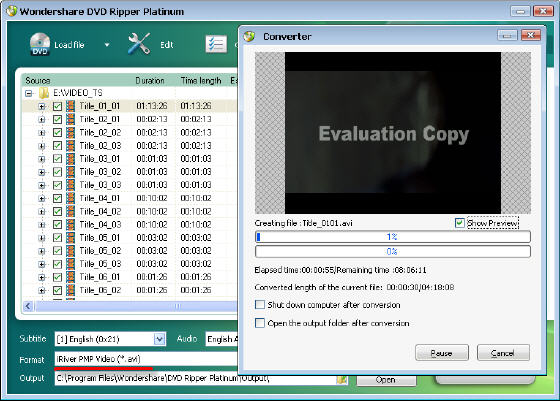Screen dimensions: 560x401
Task: Click the Wondershare DVD Ripper title bar icon
Action: click(12, 11)
